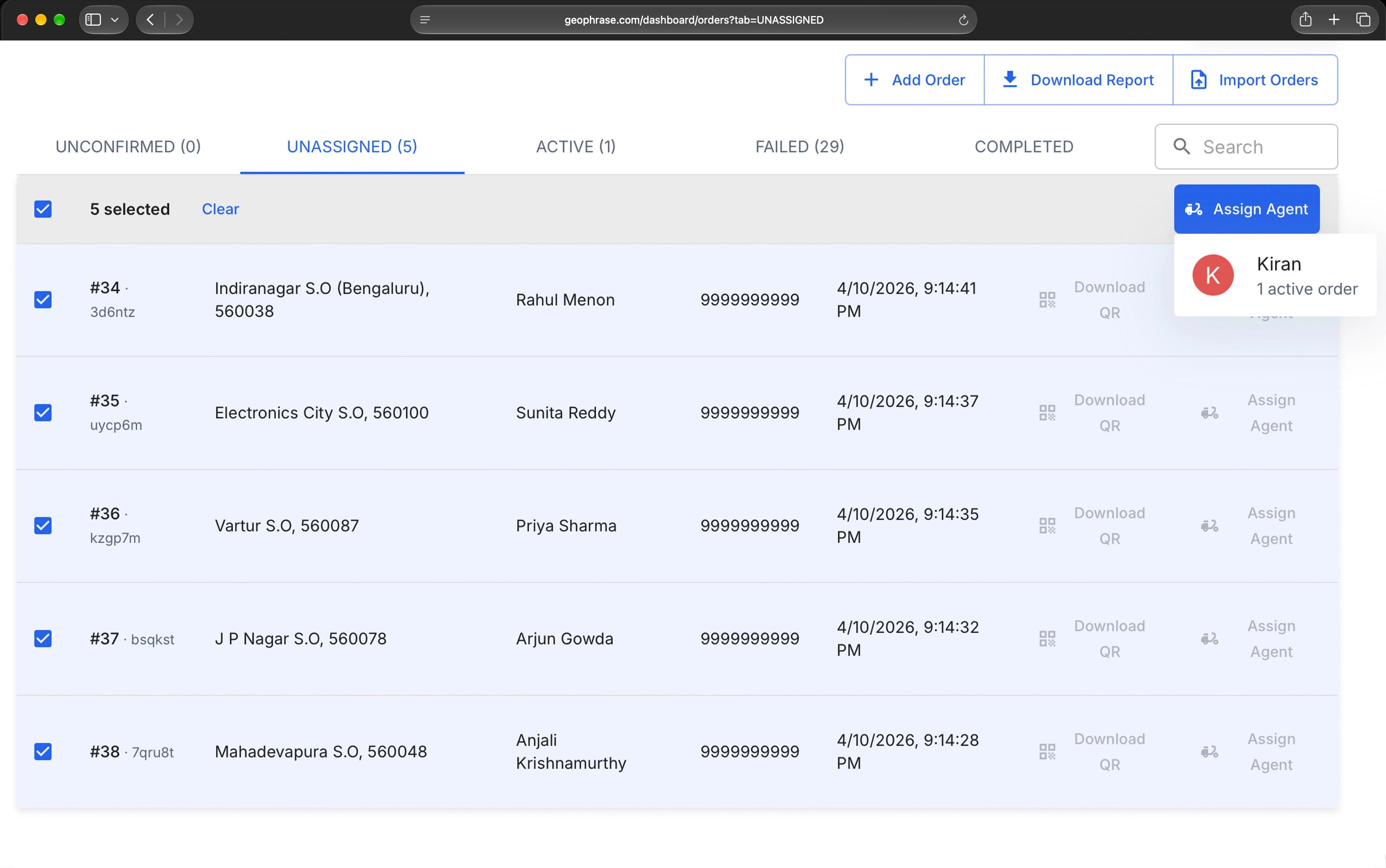Viewport: 1386px width, 868px height.
Task: Click the Safari reload page icon
Action: coord(963,20)
